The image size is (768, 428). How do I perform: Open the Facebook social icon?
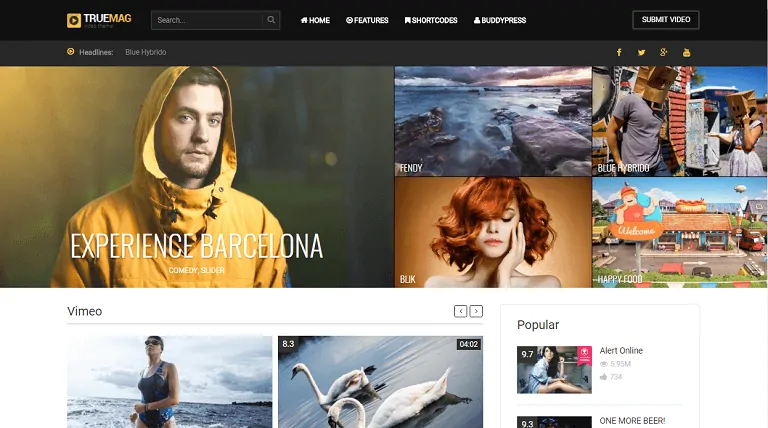point(619,52)
